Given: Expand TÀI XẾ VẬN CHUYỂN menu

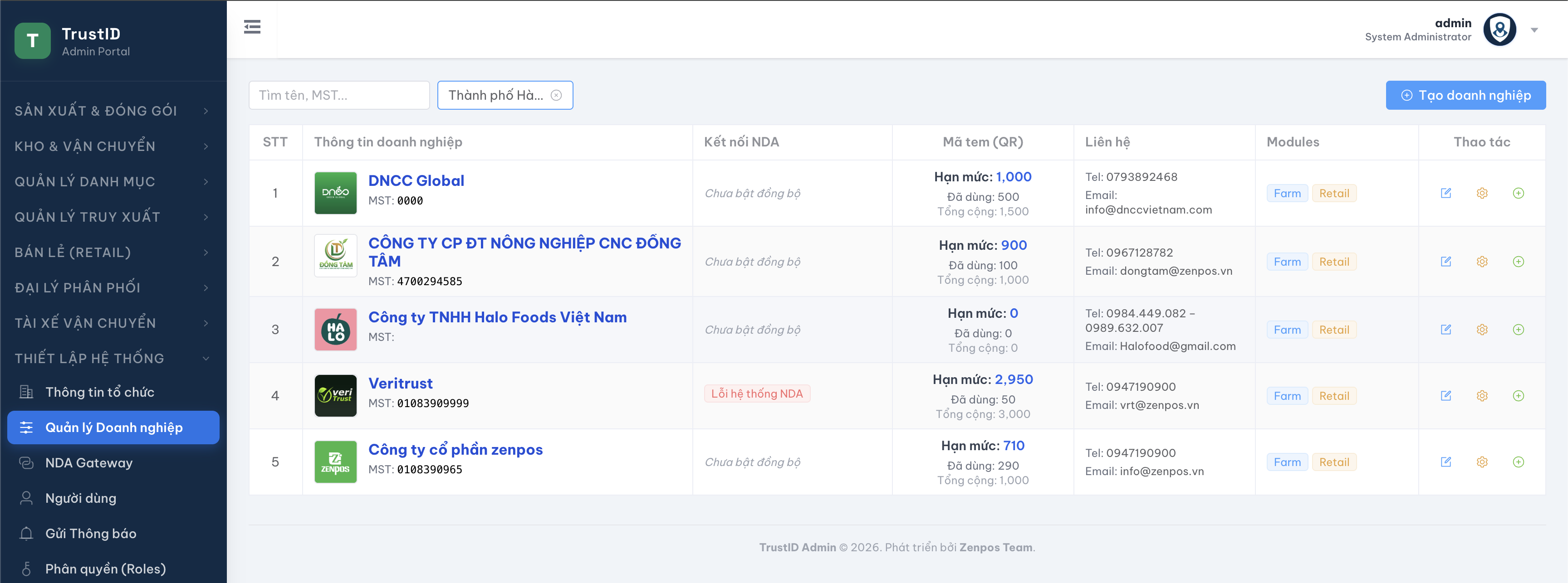Looking at the screenshot, I should (113, 322).
